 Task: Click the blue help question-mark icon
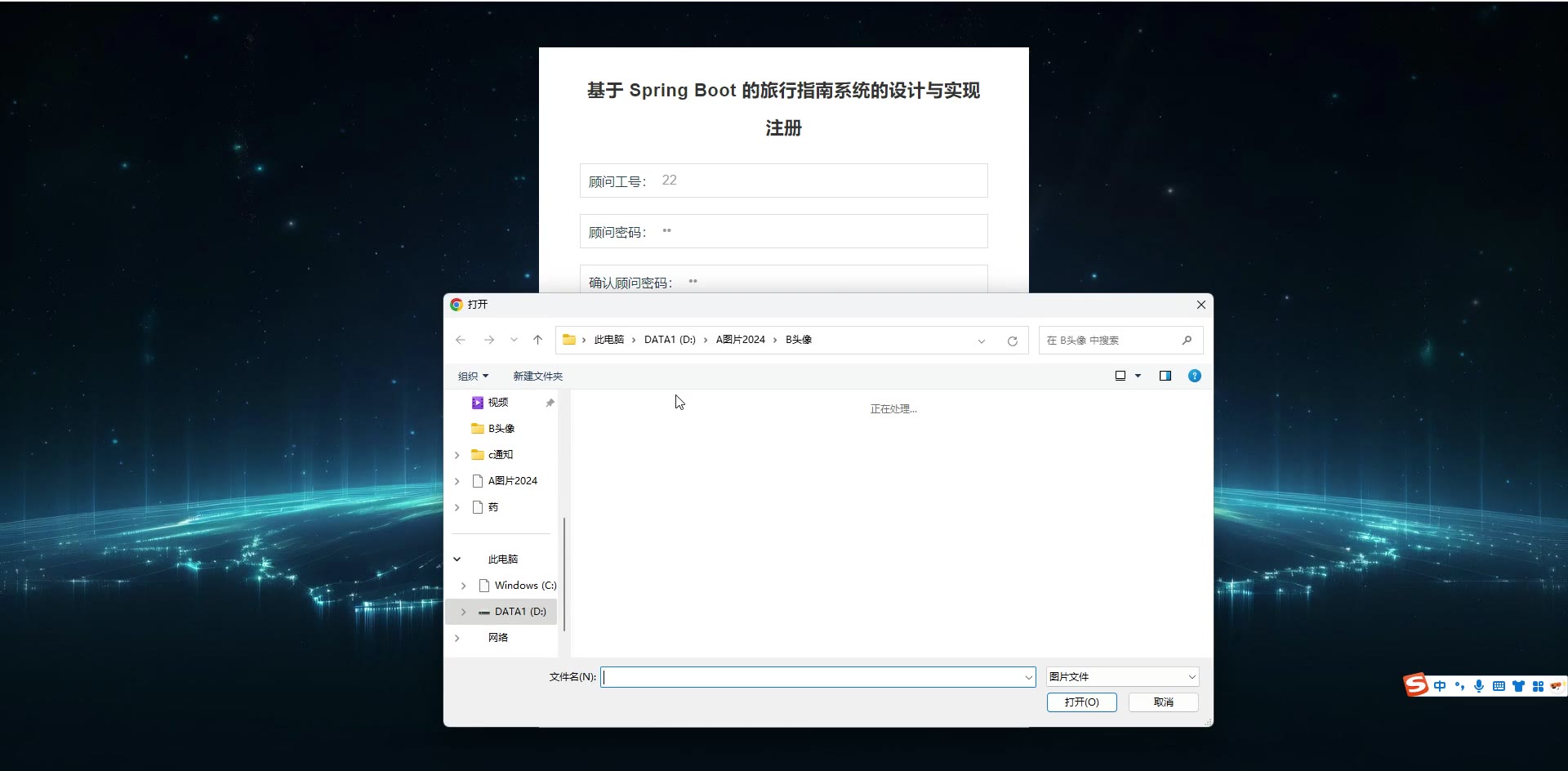[1194, 376]
